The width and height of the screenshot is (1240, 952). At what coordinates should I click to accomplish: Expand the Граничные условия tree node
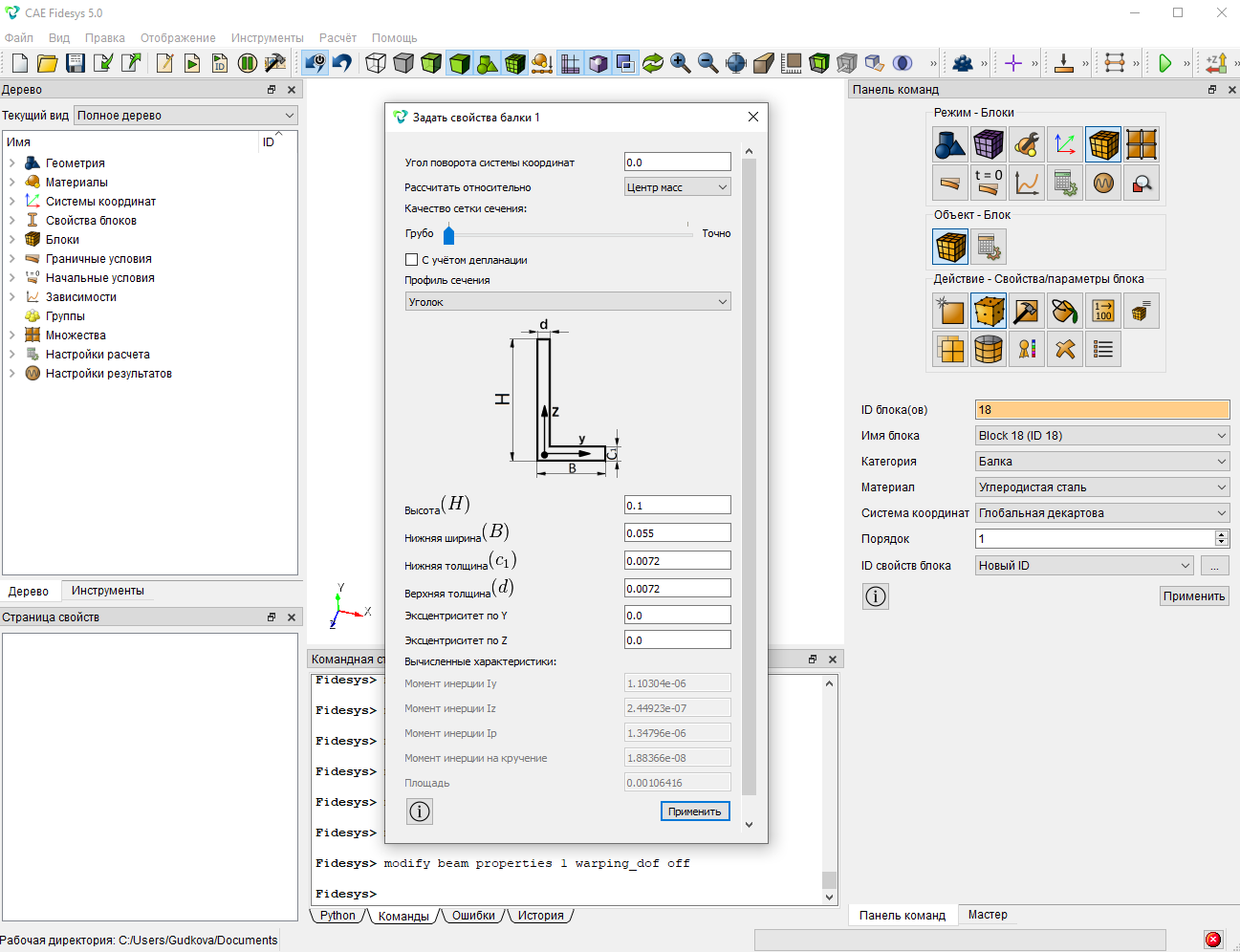tap(11, 259)
